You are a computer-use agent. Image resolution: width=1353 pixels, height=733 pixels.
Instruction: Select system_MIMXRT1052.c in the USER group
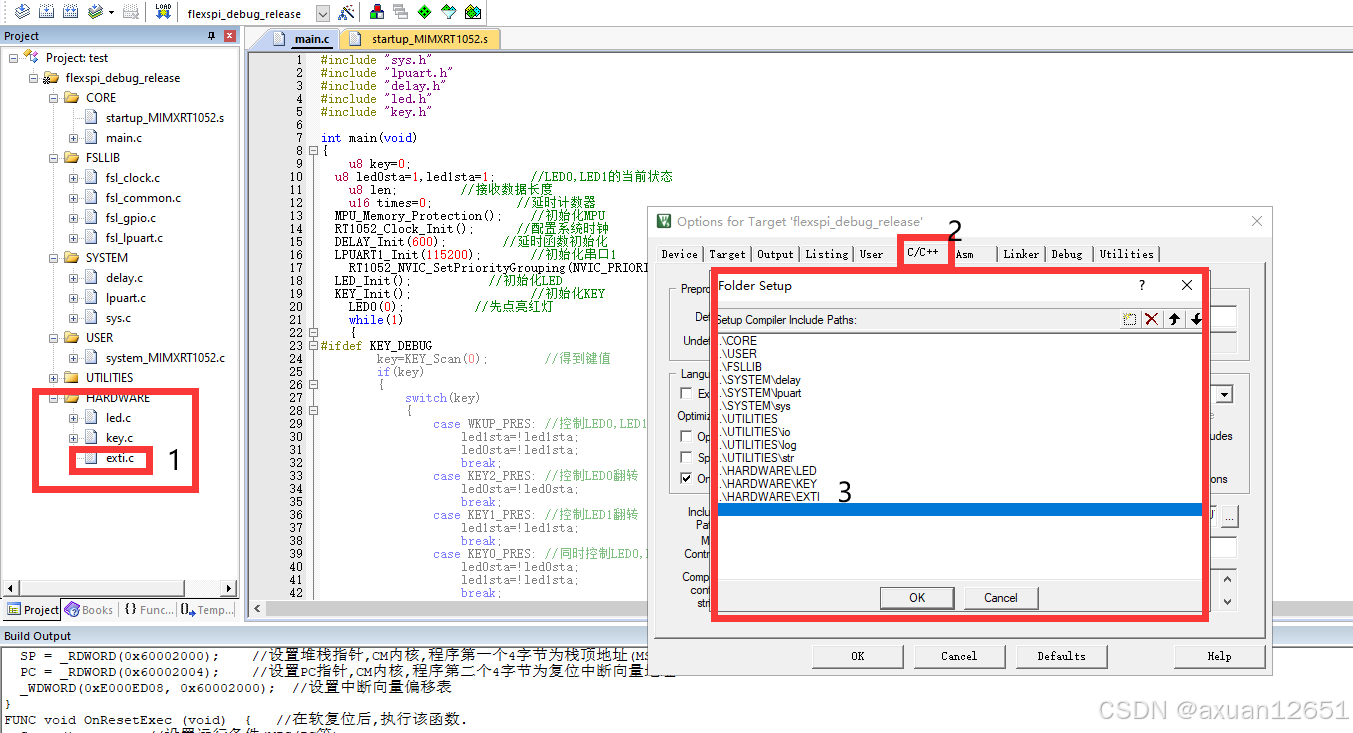[165, 358]
